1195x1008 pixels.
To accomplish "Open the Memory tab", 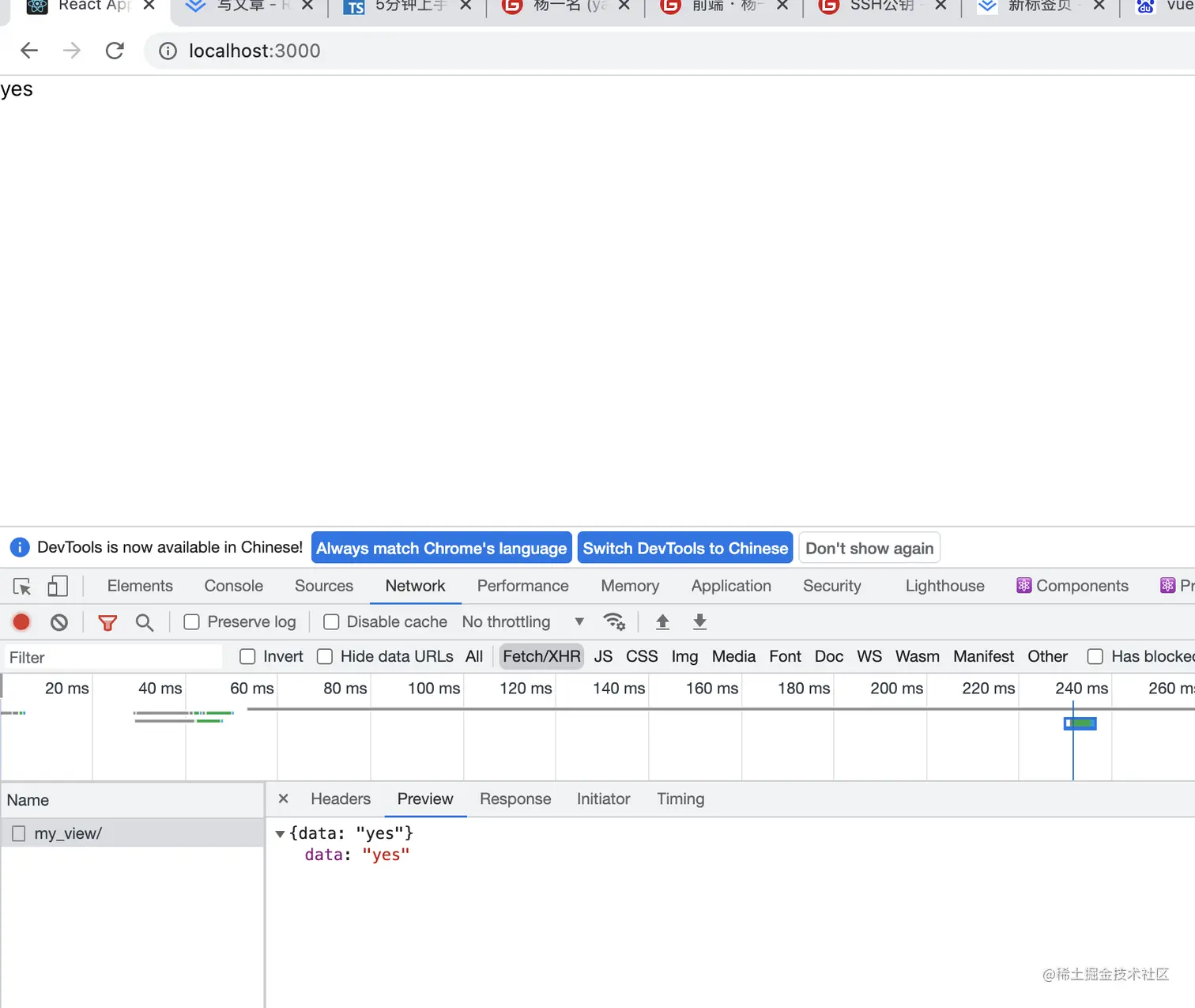I will (630, 587).
